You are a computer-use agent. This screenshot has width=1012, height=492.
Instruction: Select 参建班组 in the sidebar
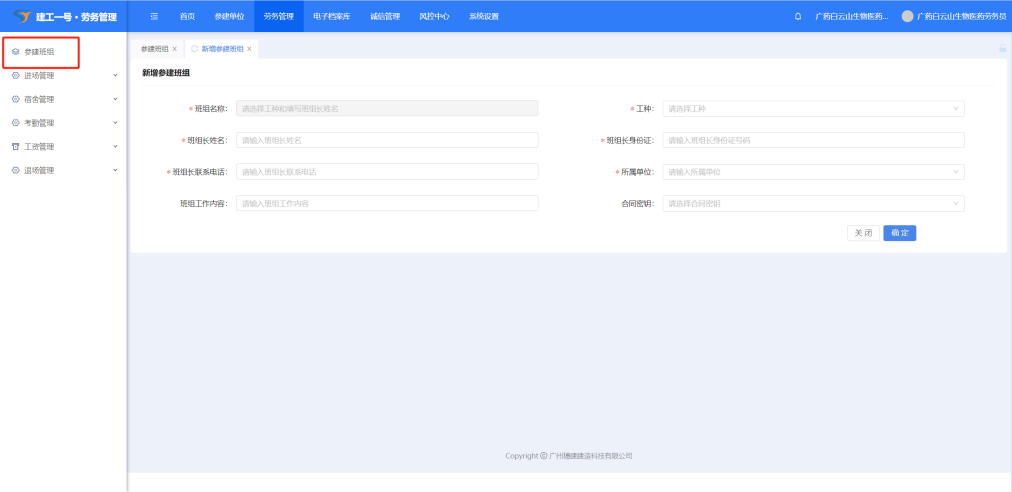pos(40,51)
